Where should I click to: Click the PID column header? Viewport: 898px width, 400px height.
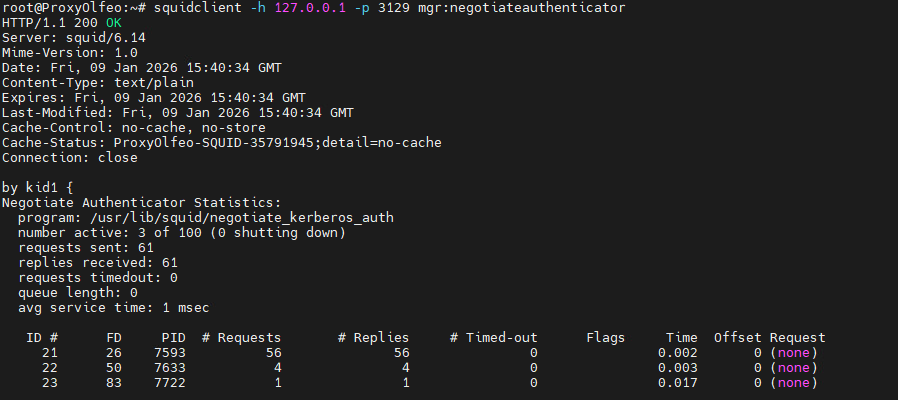pyautogui.click(x=168, y=338)
